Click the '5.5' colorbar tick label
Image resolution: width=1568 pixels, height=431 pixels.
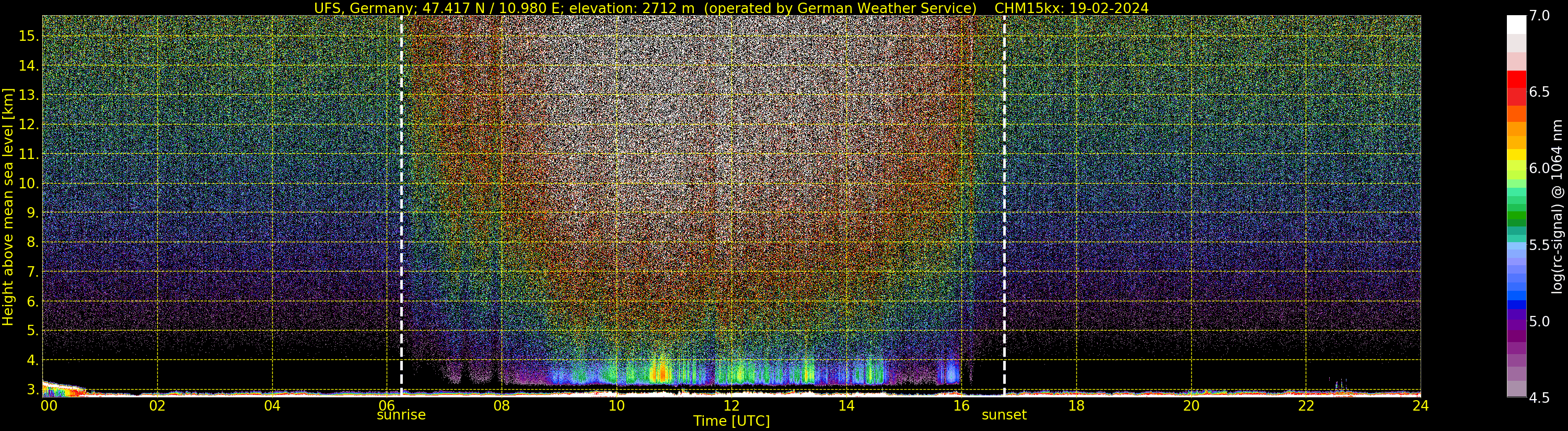(x=1539, y=245)
